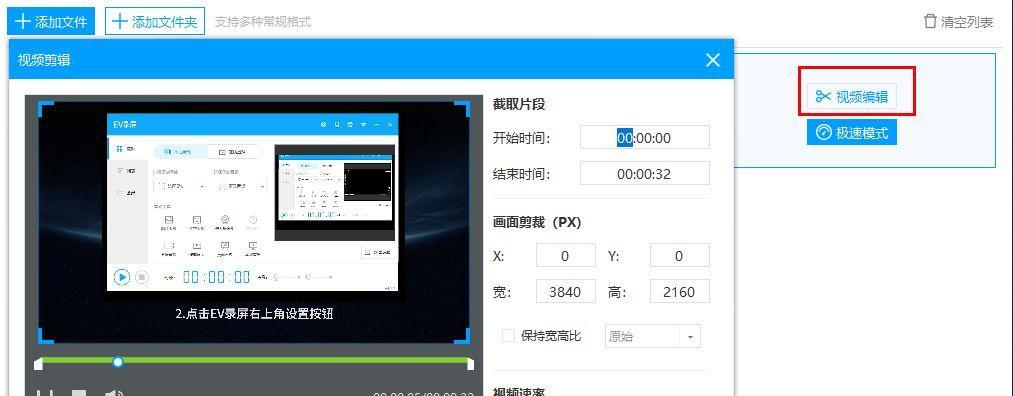Click the 高 height field showing 2160
Image resolution: width=1013 pixels, height=396 pixels.
point(679,292)
